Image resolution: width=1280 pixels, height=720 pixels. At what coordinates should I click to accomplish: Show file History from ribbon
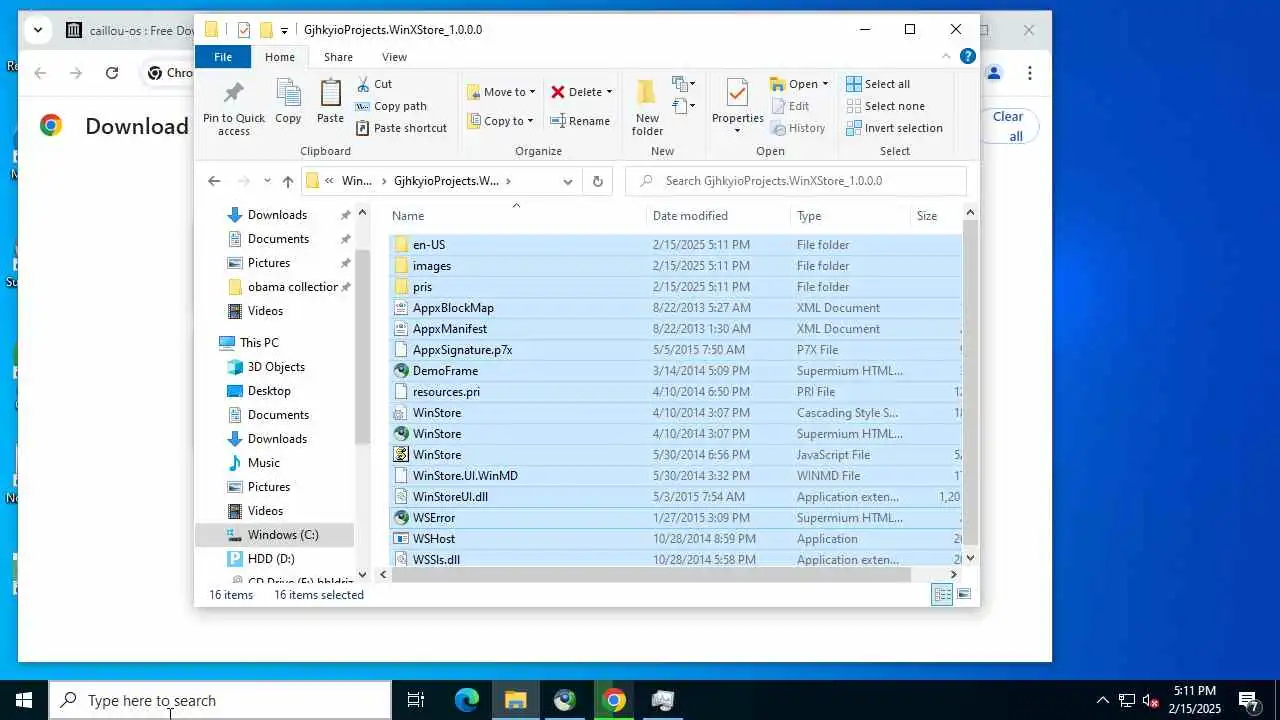point(798,128)
